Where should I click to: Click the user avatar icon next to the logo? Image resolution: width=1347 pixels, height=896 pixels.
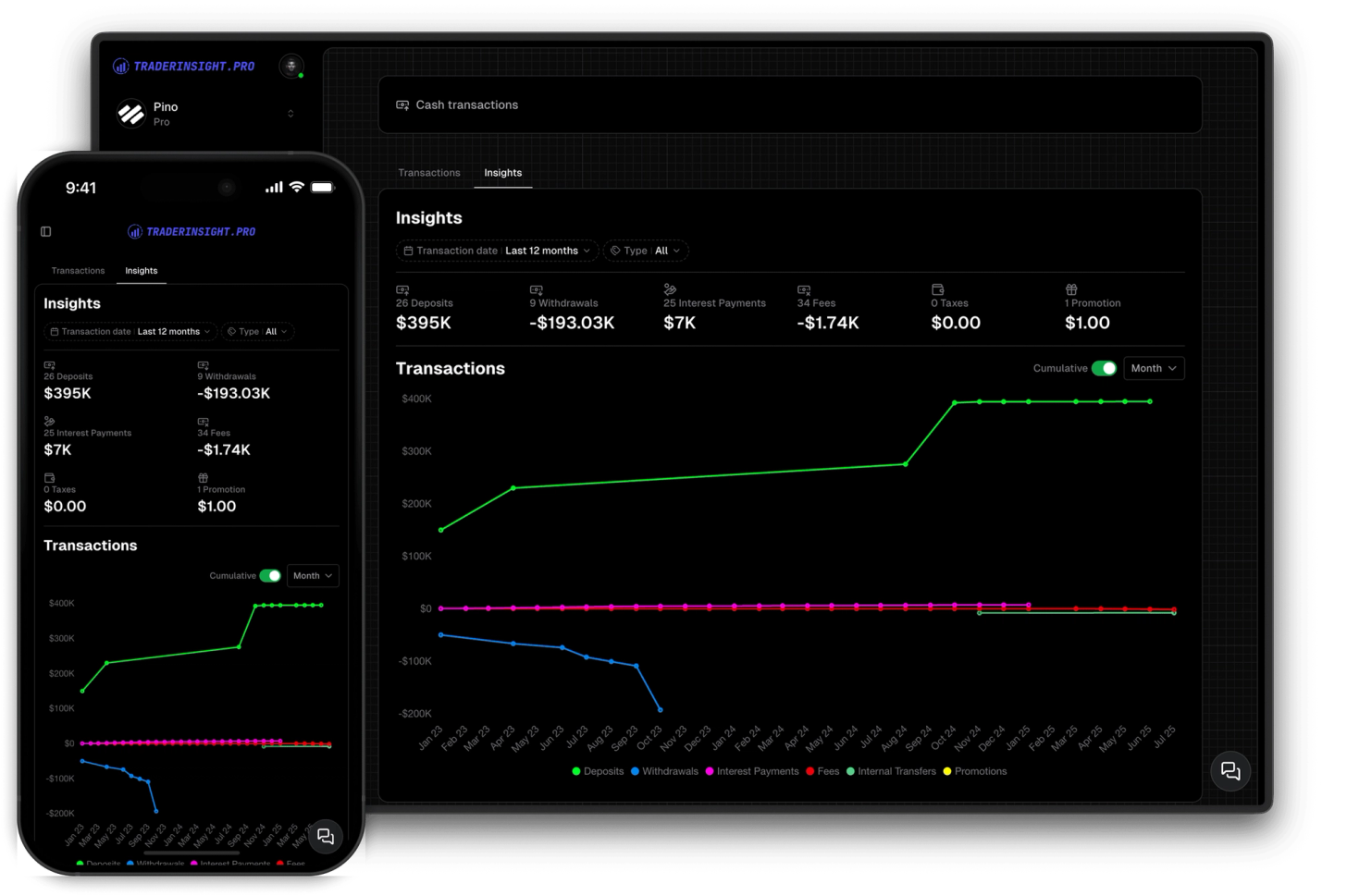click(291, 66)
